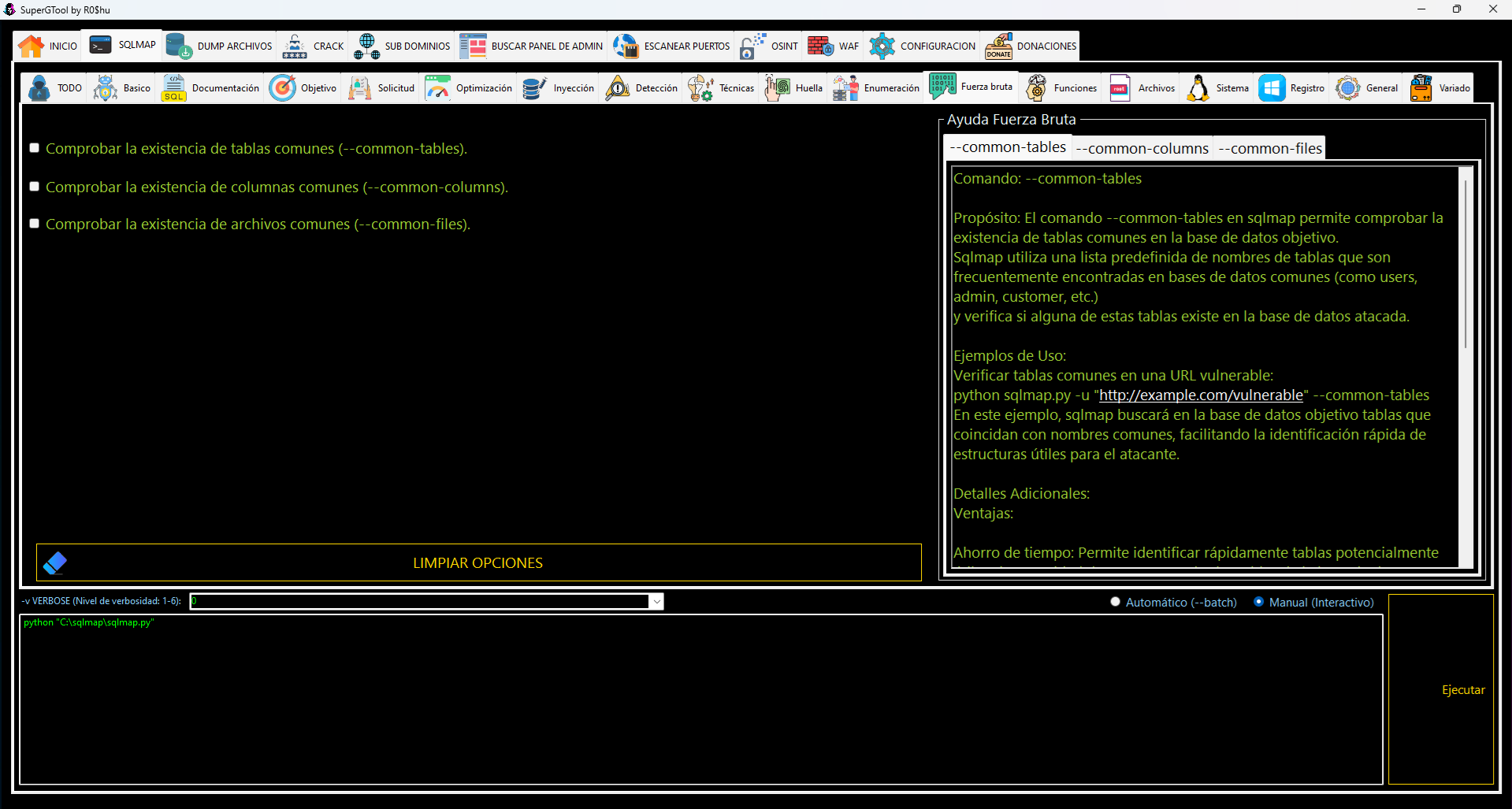Click the CRACK password icon

pos(295,46)
